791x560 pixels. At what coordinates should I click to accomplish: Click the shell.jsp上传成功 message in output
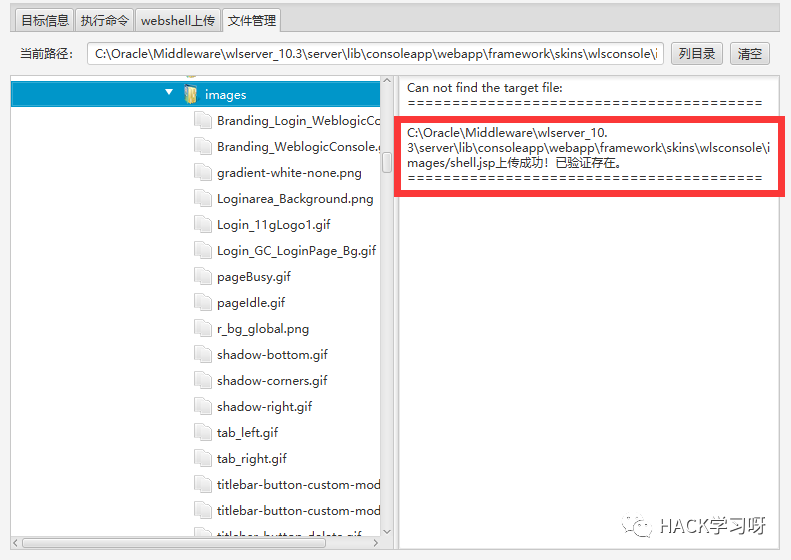click(x=588, y=148)
